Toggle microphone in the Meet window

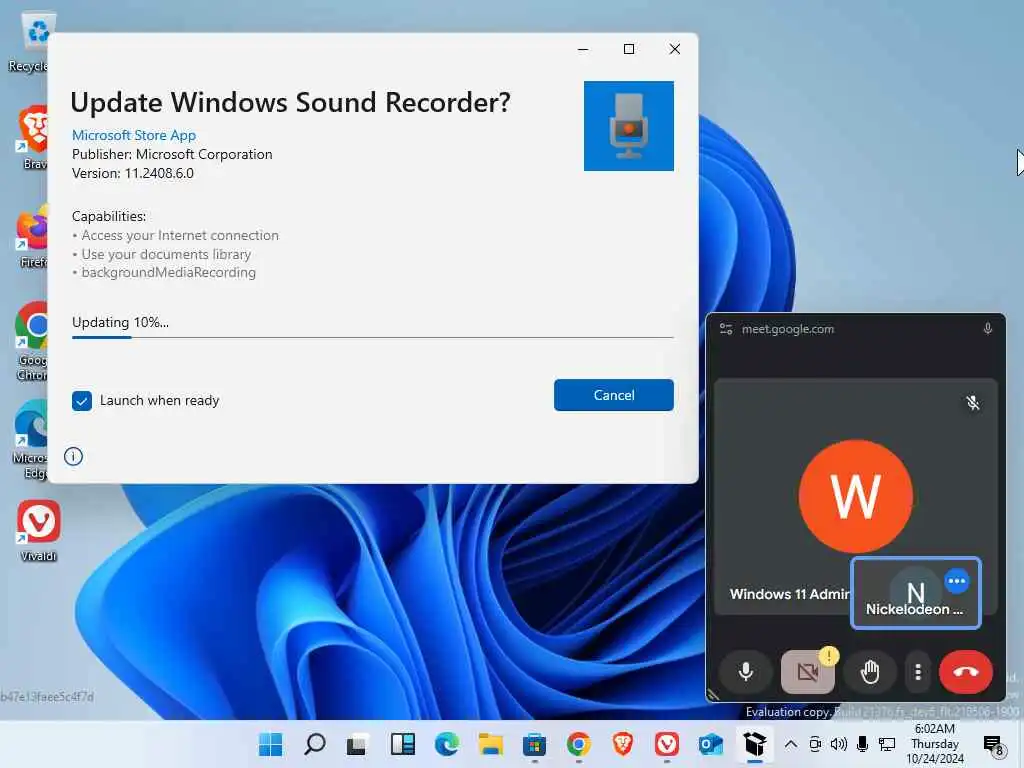pyautogui.click(x=745, y=671)
